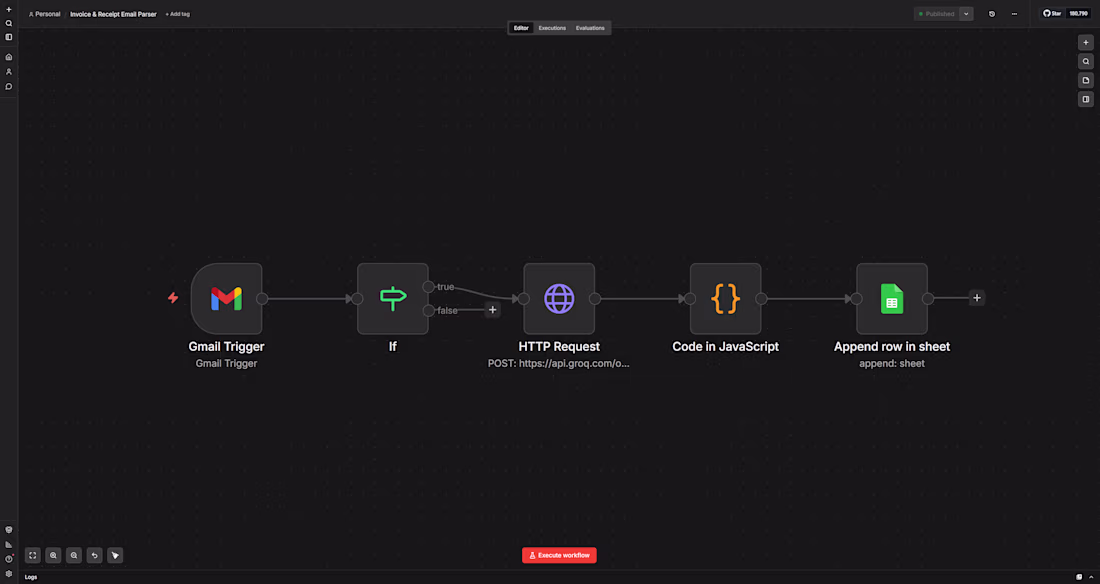
Task: Select the HTTP Request node
Action: [x=559, y=299]
